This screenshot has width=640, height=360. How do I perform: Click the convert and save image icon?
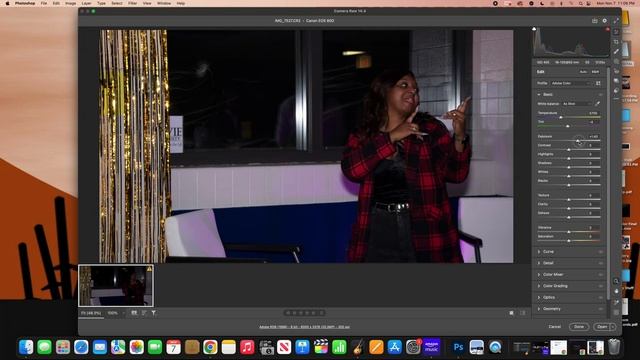[x=595, y=20]
